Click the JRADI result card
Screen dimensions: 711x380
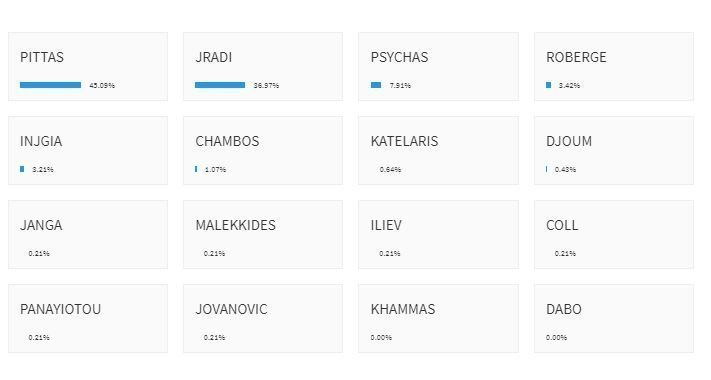pos(263,67)
